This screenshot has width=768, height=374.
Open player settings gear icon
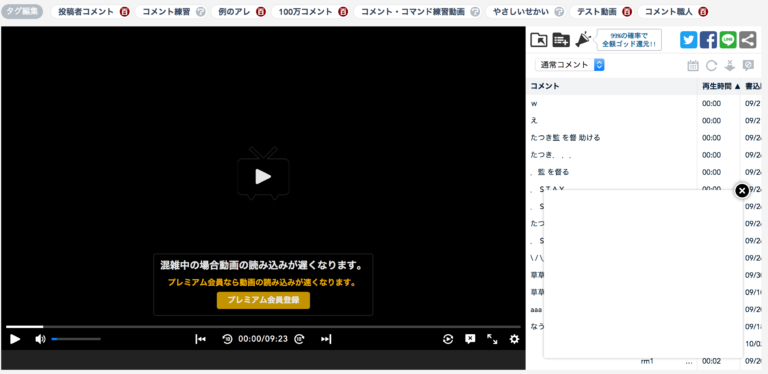[514, 339]
